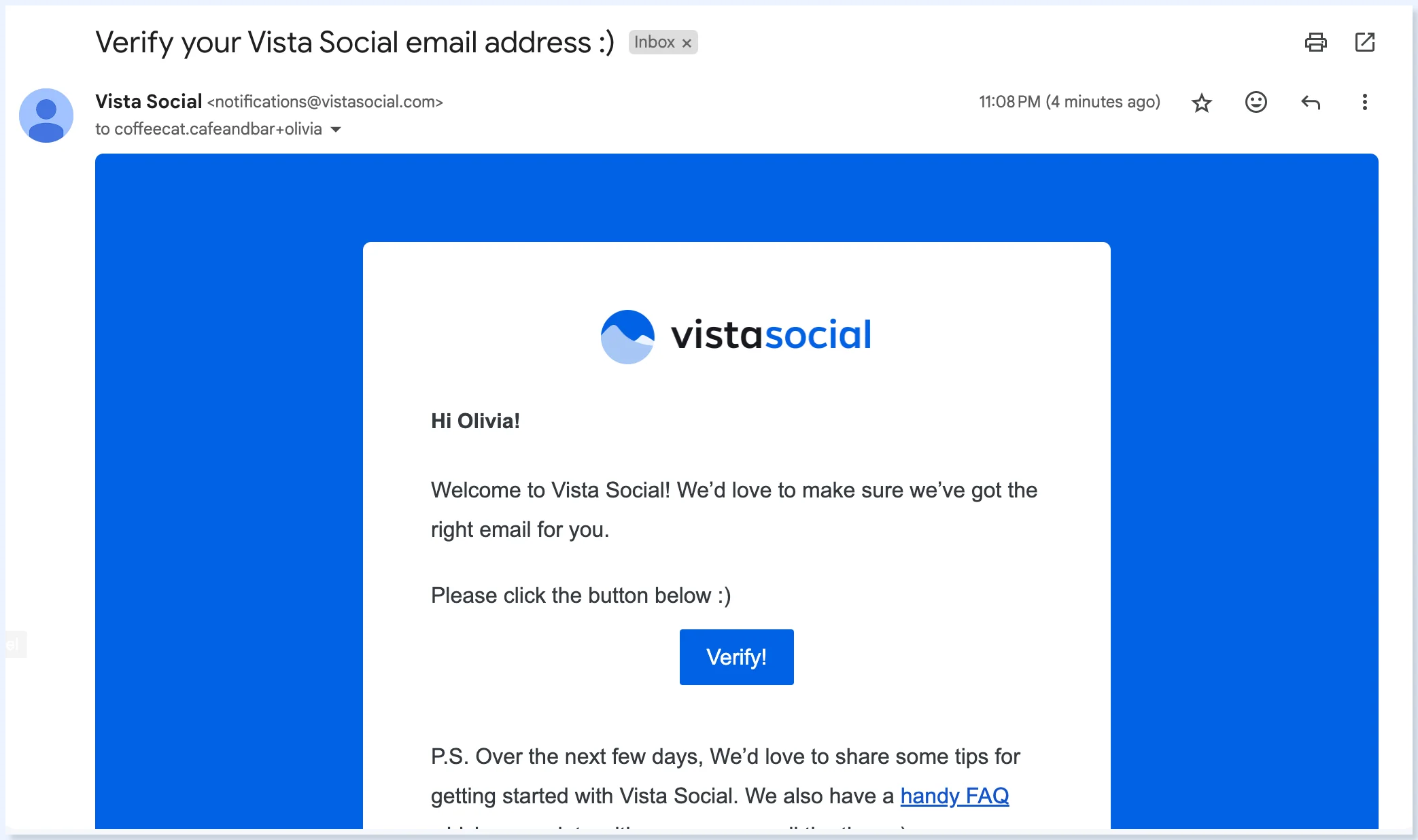Add an emoji reaction to the message
The height and width of the screenshot is (840, 1418).
pyautogui.click(x=1256, y=102)
